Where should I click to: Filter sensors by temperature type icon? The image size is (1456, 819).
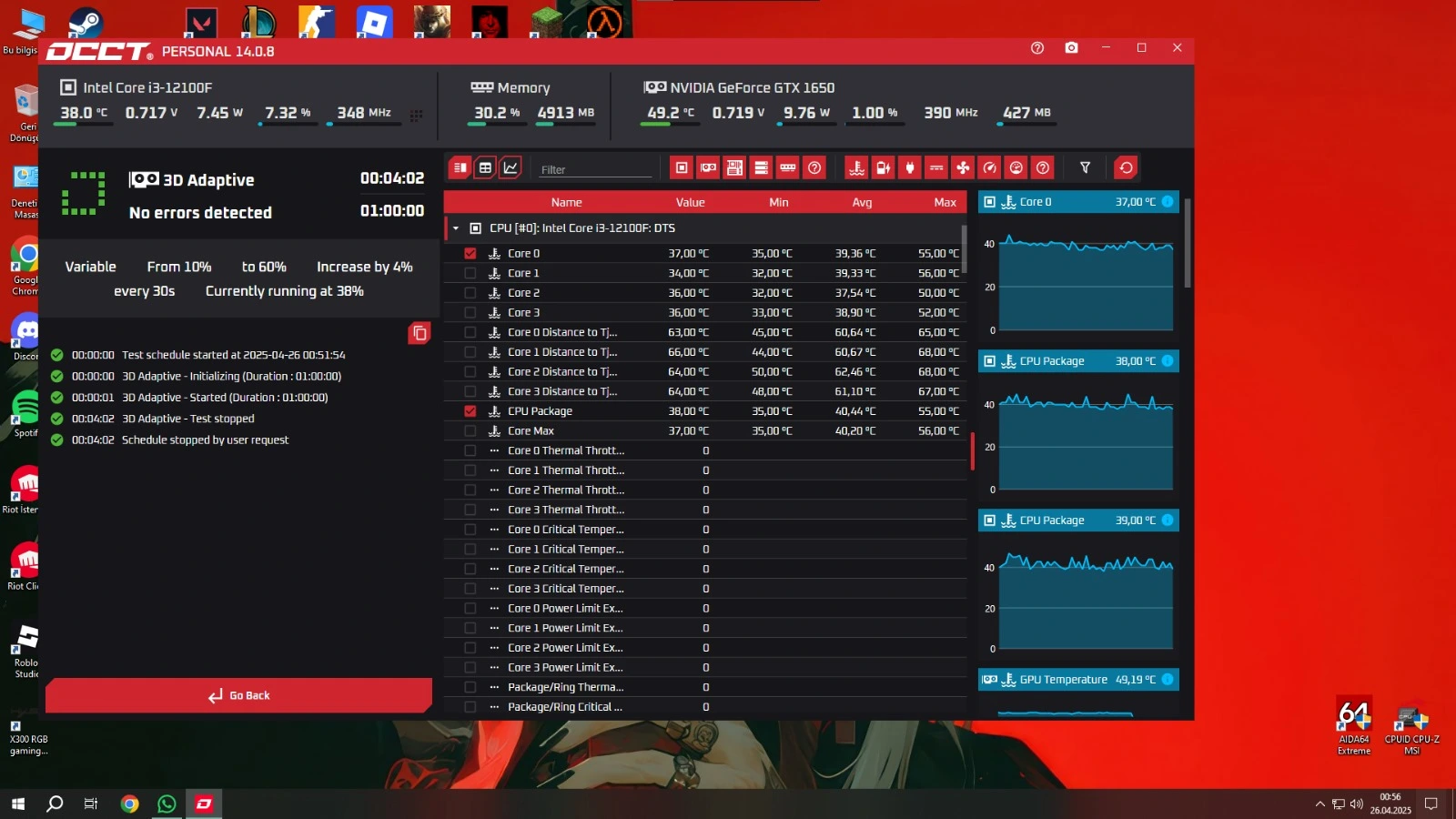[856, 167]
